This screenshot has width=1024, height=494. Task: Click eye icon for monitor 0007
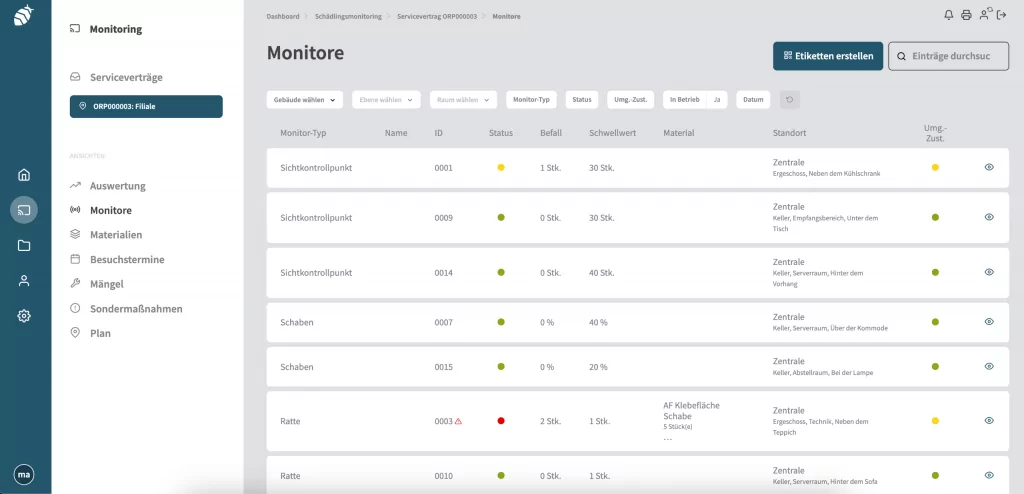pos(989,322)
